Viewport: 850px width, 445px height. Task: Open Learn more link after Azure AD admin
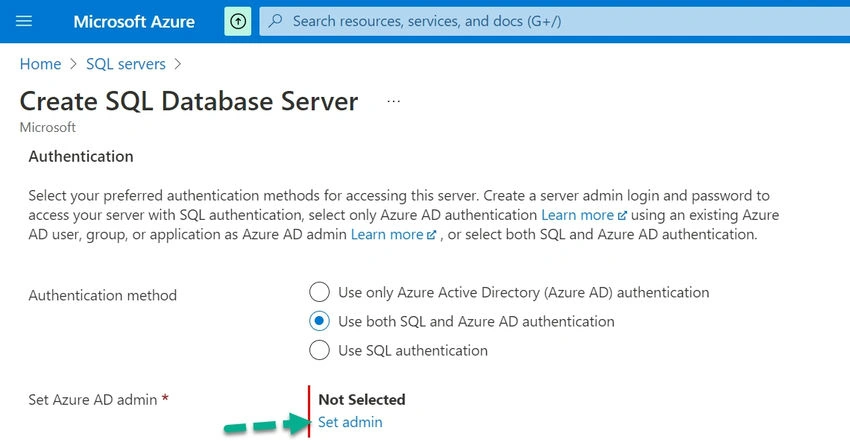tap(394, 235)
